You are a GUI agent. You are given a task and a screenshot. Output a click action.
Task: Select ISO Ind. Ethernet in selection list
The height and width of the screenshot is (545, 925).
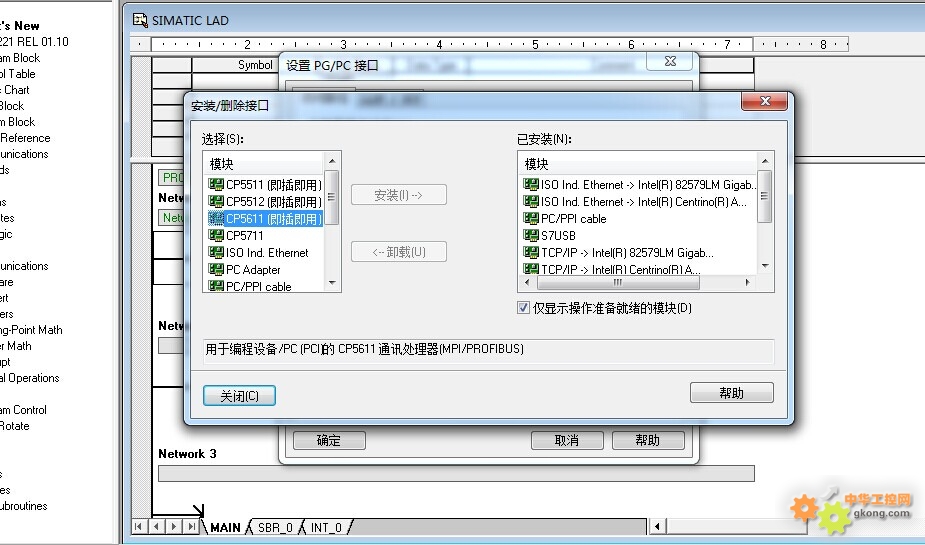coord(258,252)
